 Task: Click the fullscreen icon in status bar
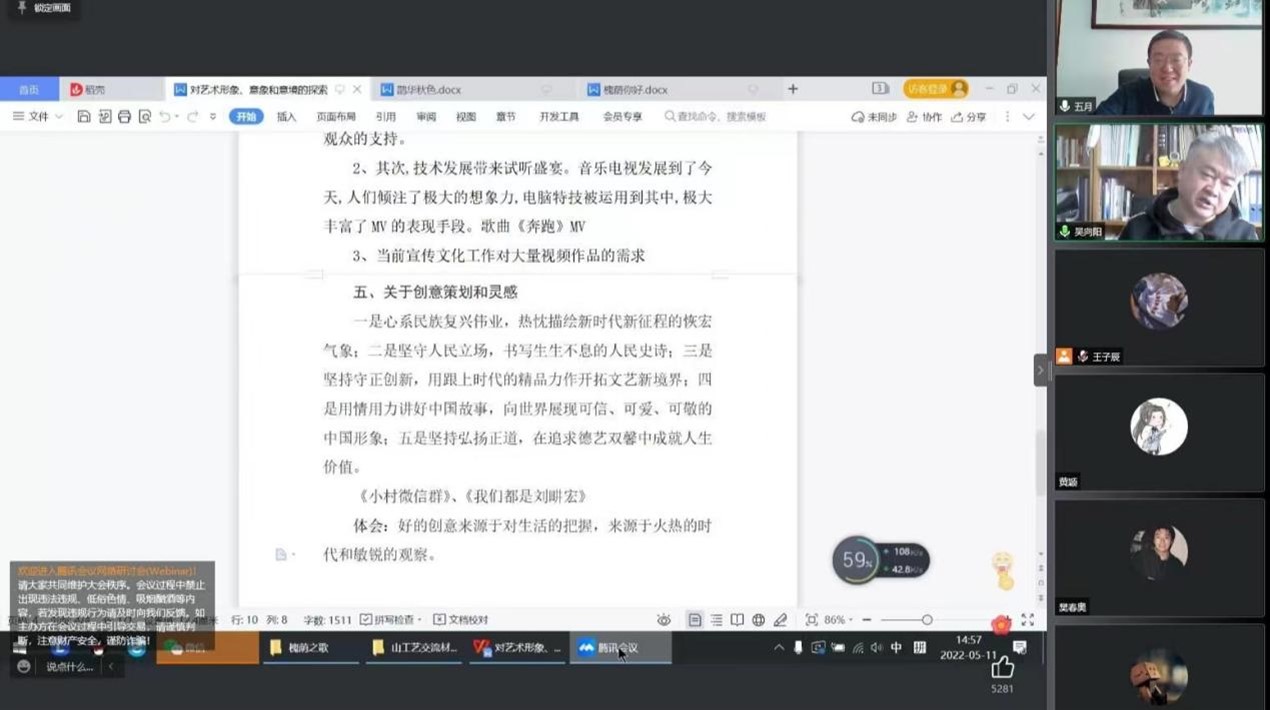pos(1027,620)
